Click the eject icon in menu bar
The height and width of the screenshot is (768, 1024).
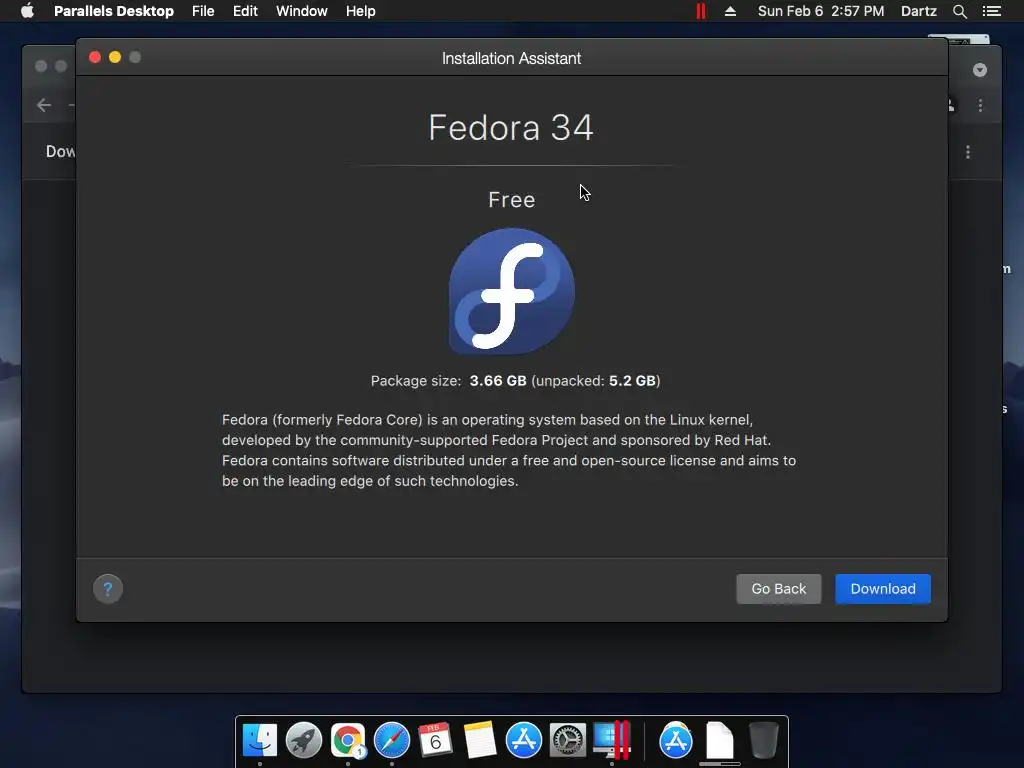730,11
